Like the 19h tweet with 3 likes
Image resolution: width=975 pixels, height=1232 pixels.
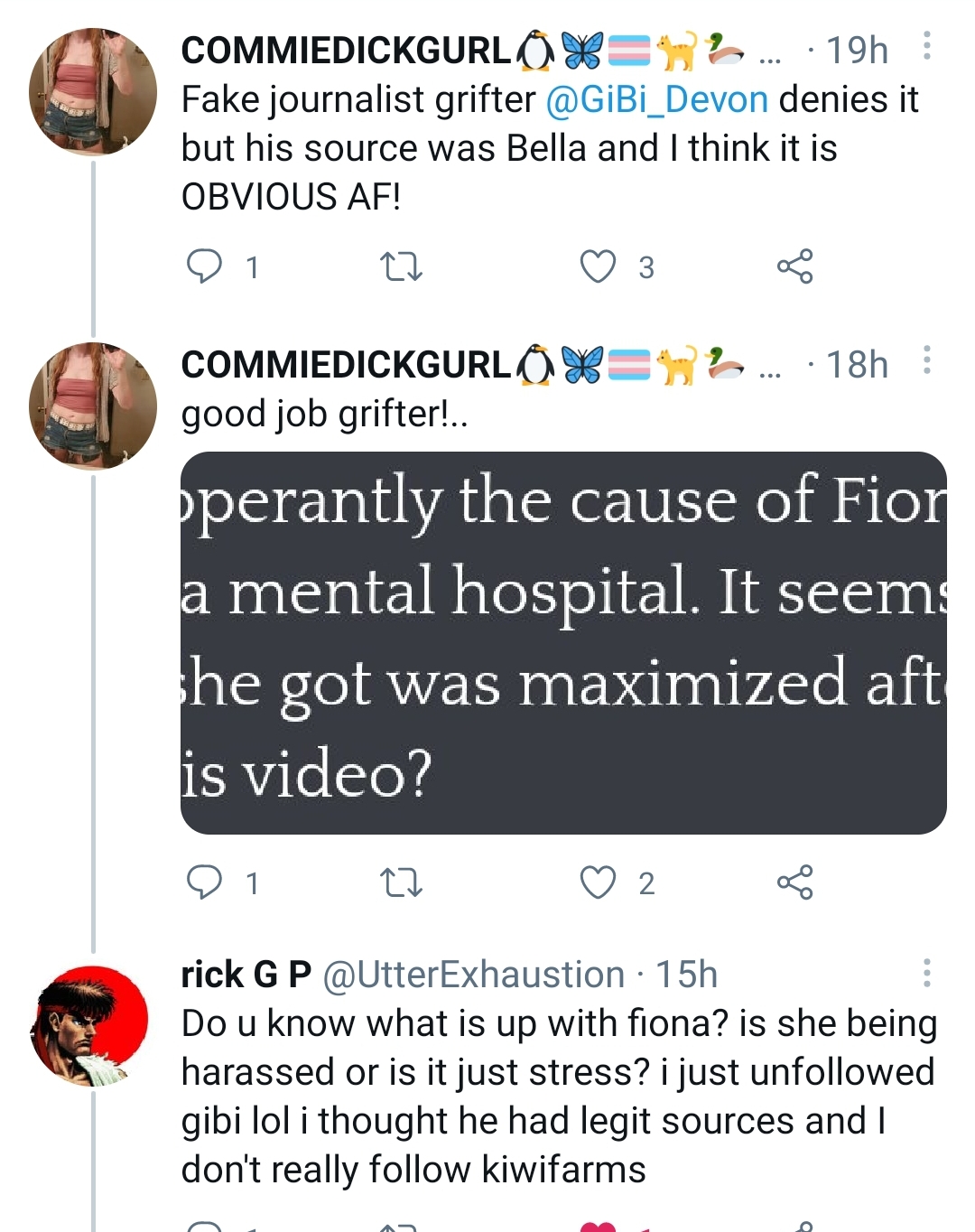point(598,266)
